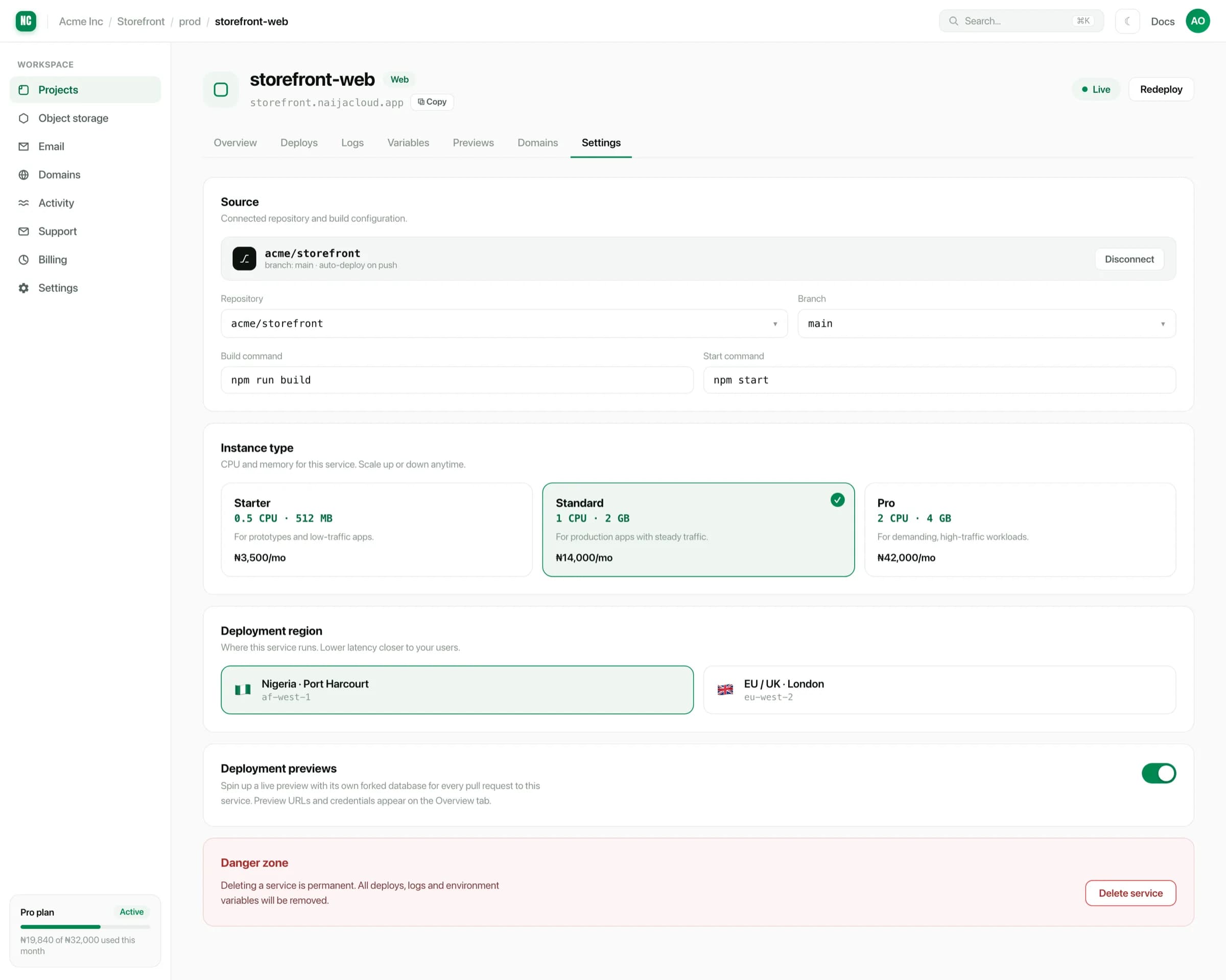Click the search magnifier icon
The height and width of the screenshot is (980, 1226).
(954, 21)
